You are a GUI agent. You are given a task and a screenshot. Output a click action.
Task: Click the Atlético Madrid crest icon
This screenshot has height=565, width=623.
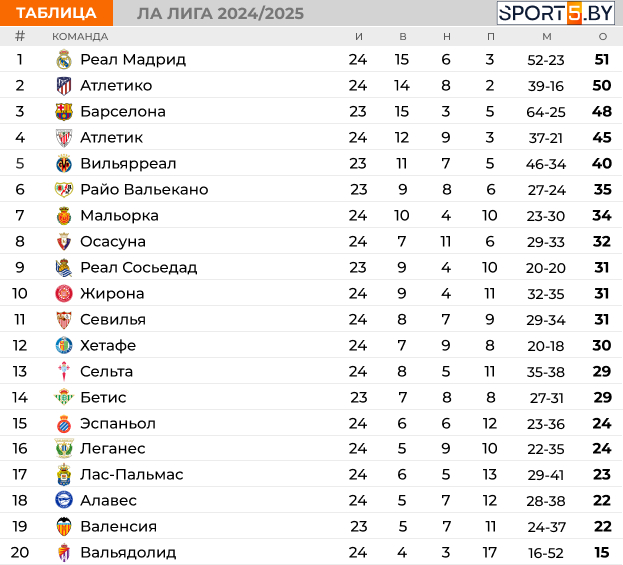pyautogui.click(x=64, y=86)
